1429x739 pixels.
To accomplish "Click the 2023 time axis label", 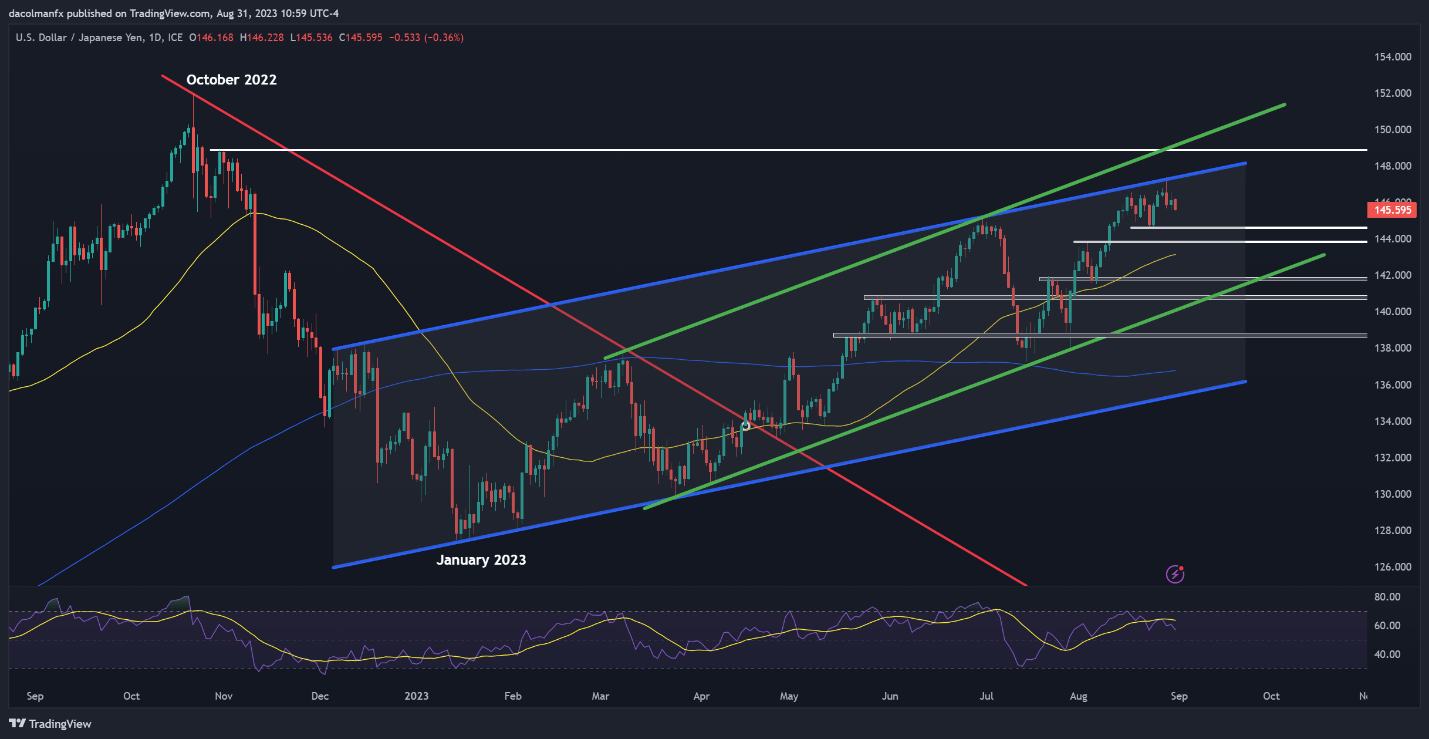I will pos(417,694).
